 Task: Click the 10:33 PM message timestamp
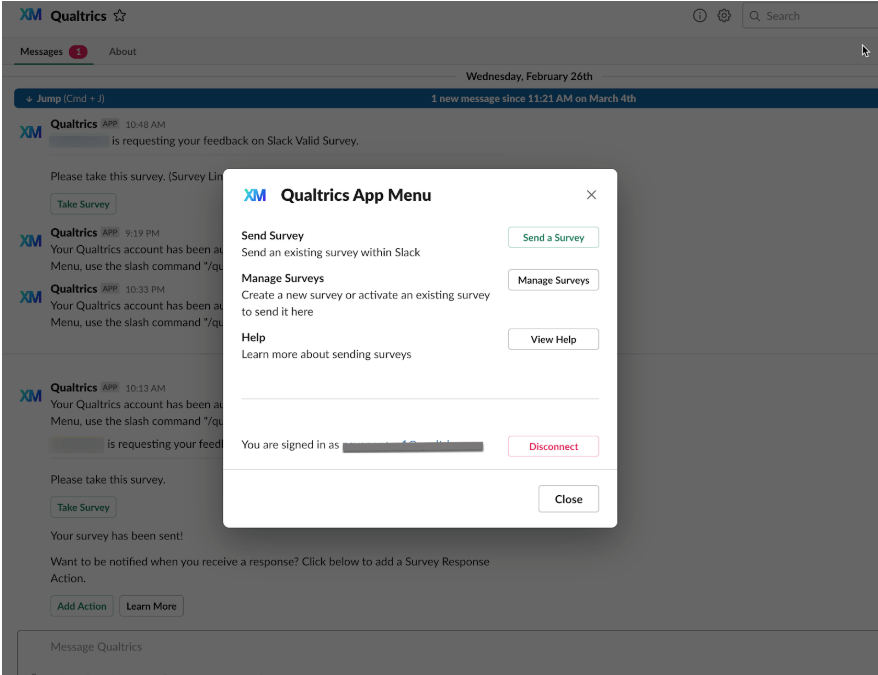145,290
